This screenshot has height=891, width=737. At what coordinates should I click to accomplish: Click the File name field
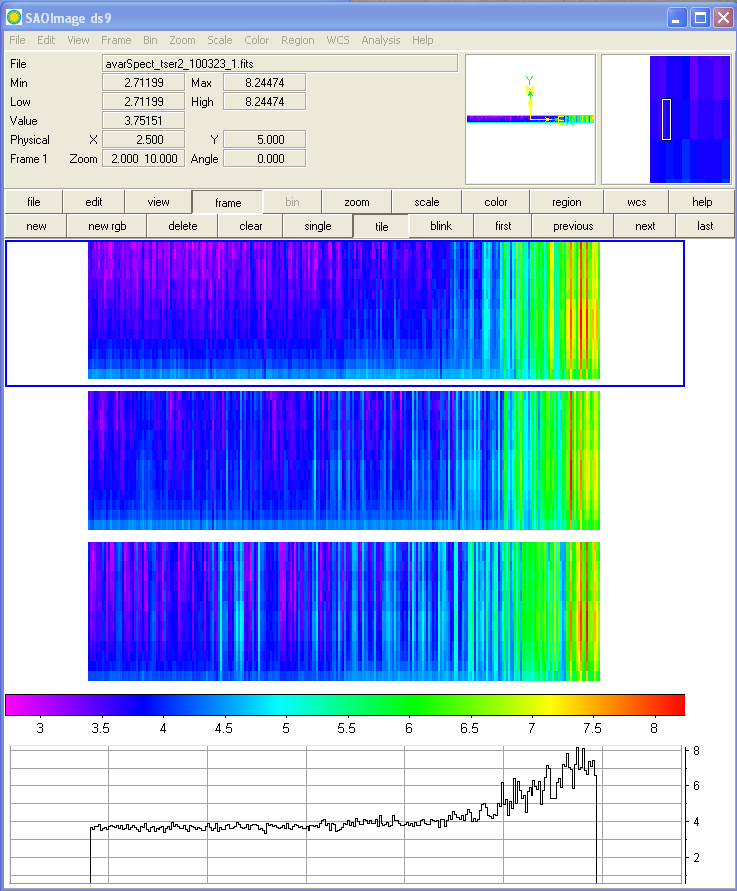coord(280,64)
